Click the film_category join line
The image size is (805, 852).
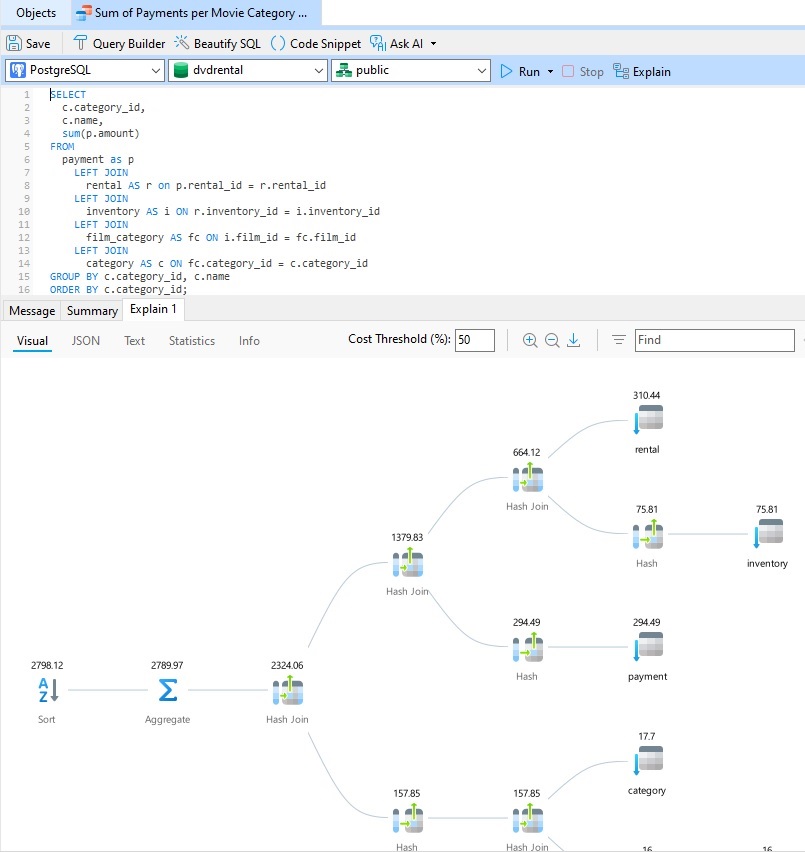coord(221,237)
